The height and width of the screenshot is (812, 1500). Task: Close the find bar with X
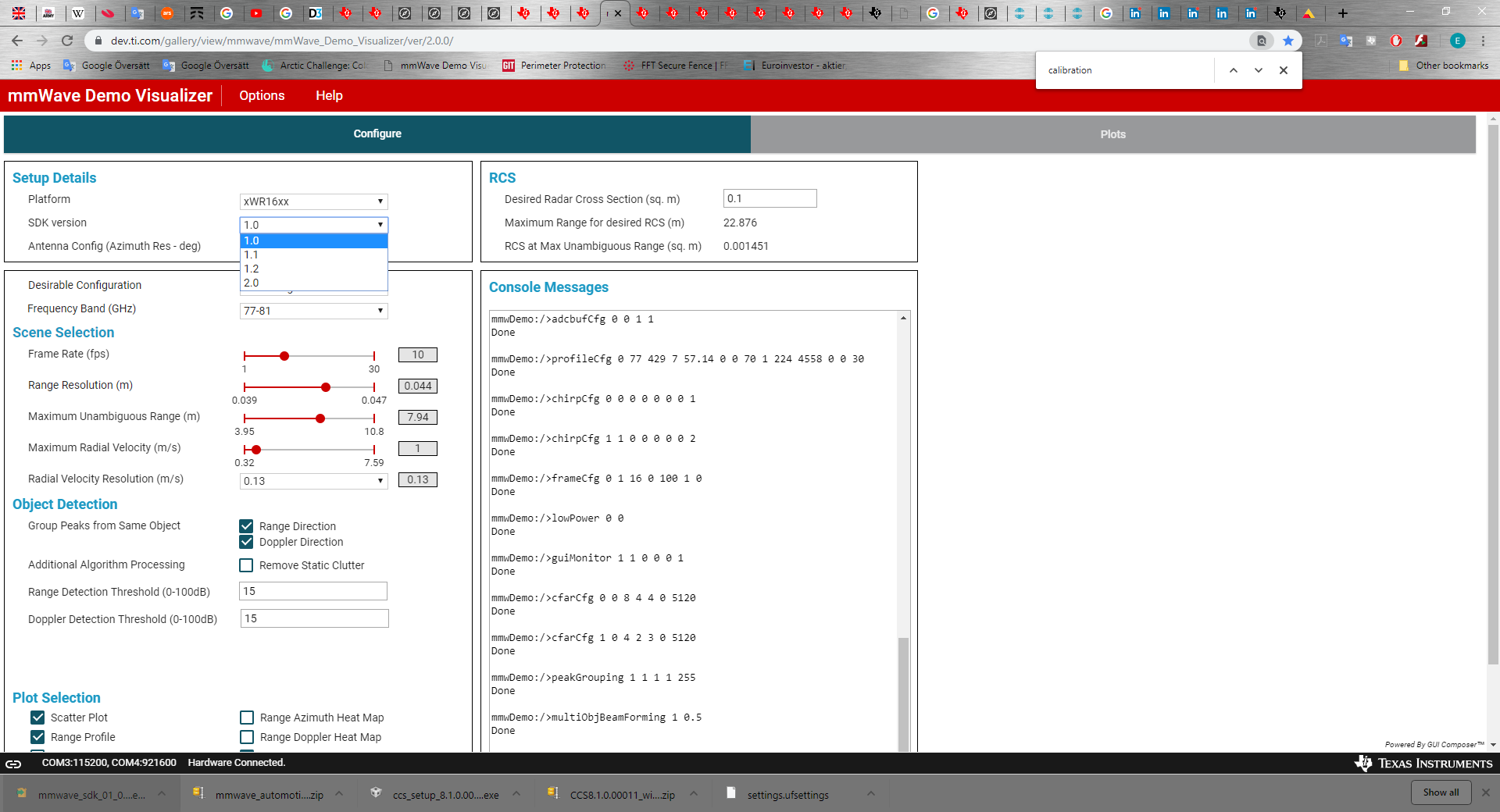(1284, 70)
